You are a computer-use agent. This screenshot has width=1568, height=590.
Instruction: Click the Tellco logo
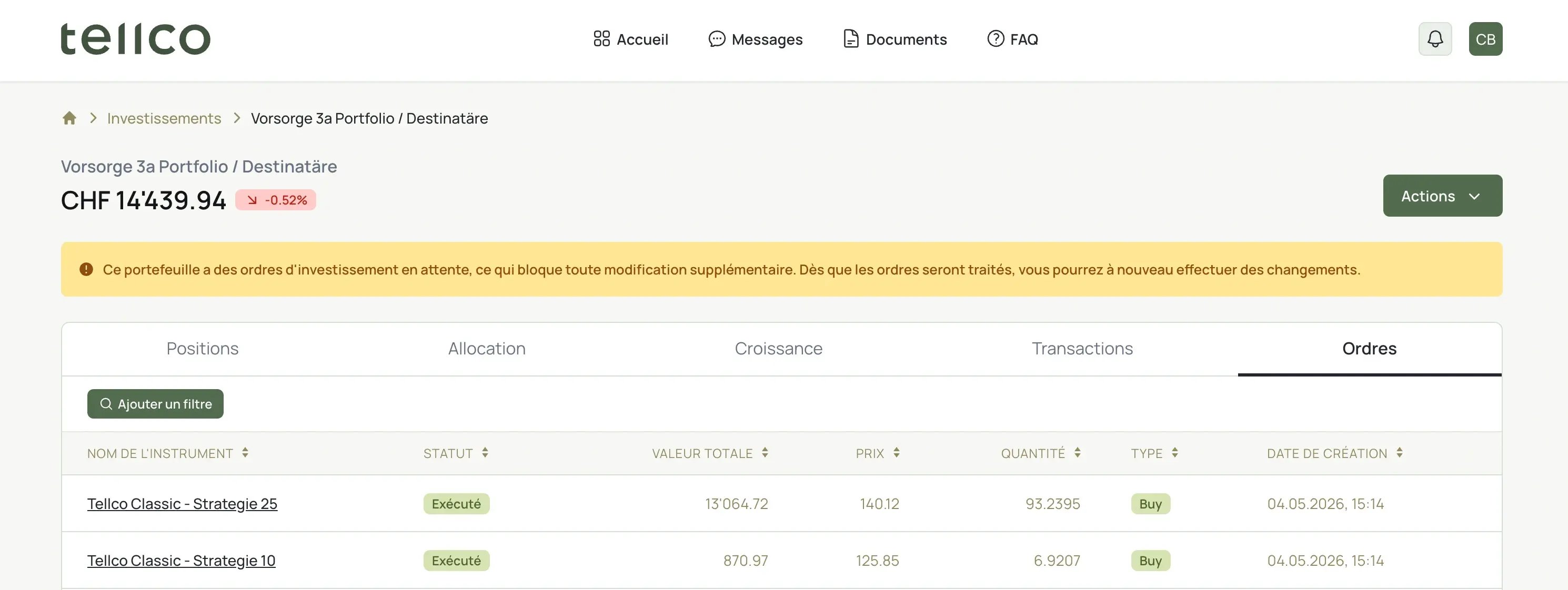tap(135, 39)
